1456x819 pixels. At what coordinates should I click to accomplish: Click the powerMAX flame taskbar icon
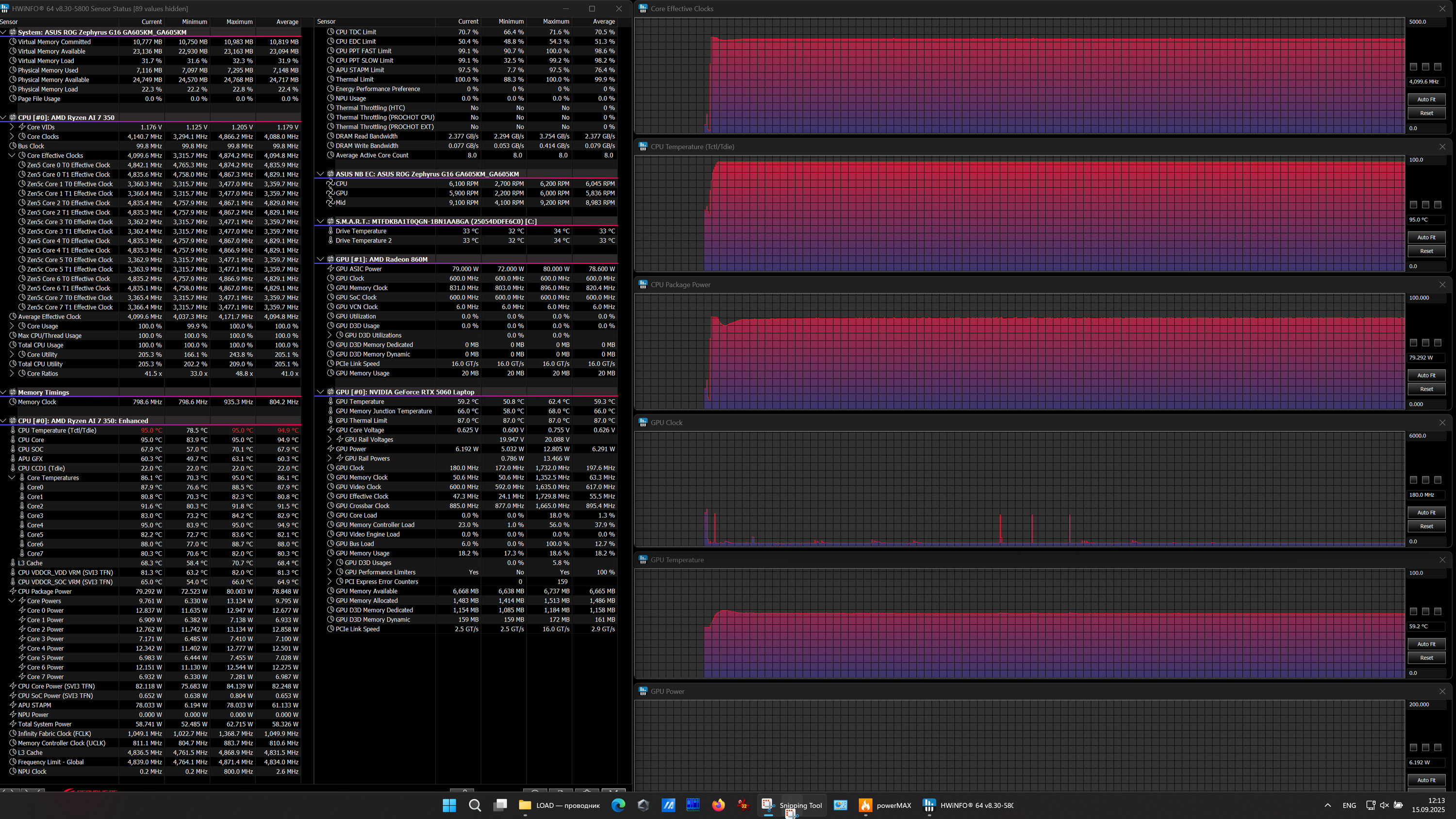tap(865, 805)
